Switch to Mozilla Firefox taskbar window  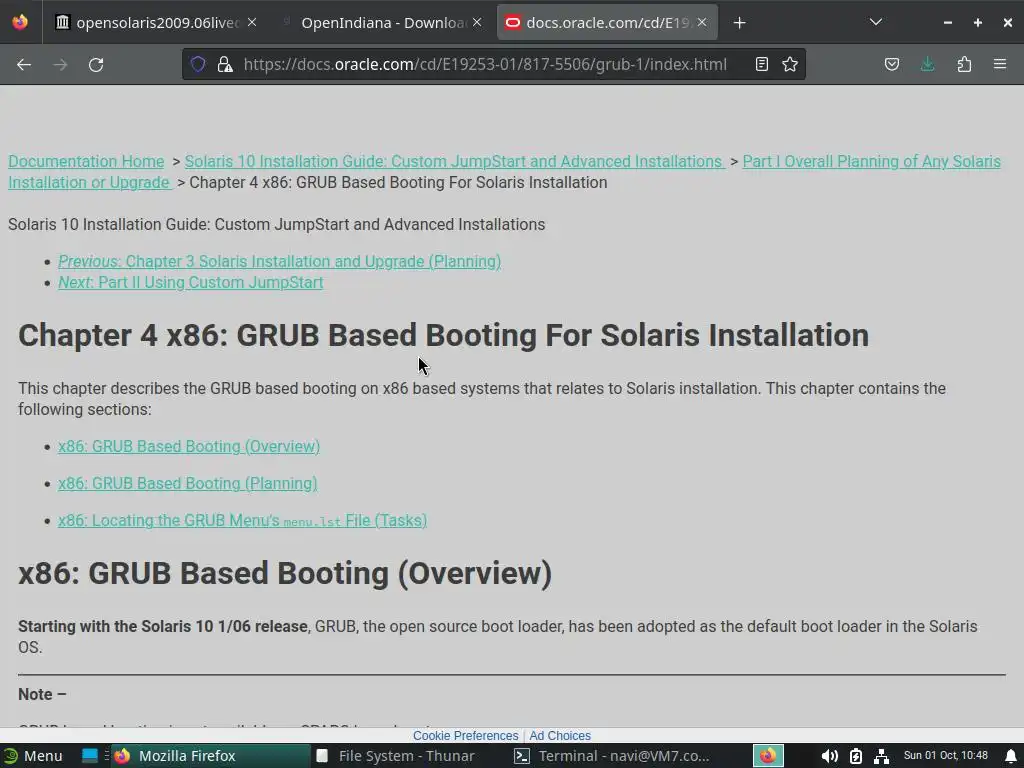[210, 756]
